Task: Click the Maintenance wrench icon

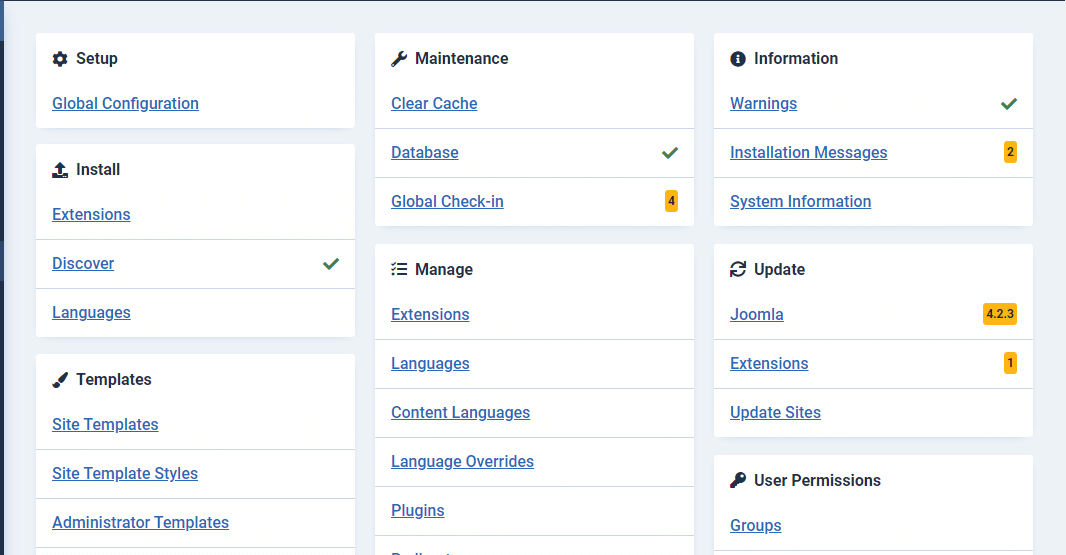Action: (x=399, y=59)
